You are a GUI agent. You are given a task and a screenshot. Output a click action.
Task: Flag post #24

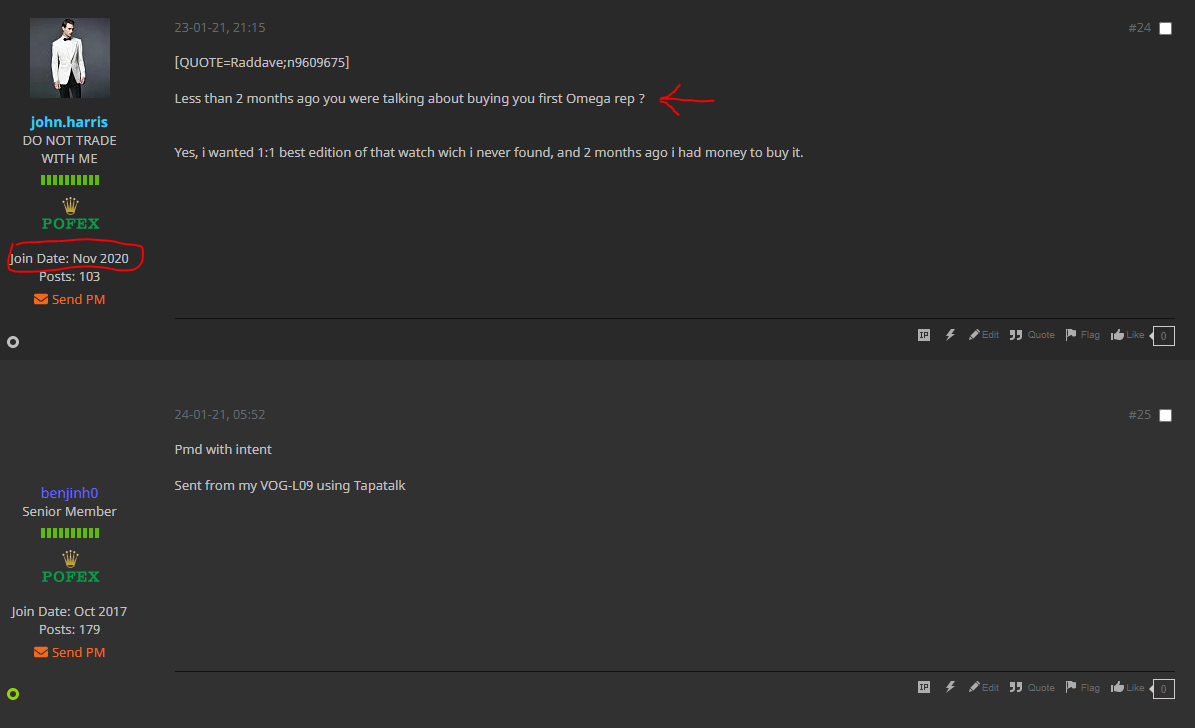coord(1082,335)
